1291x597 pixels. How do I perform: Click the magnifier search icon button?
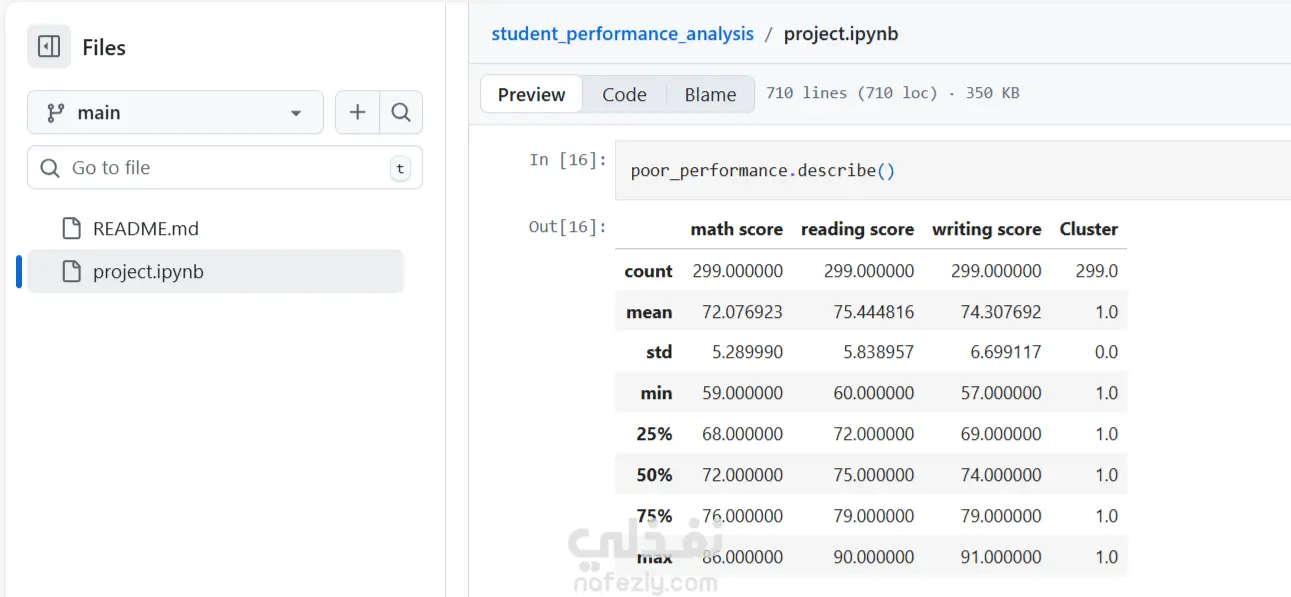point(401,113)
